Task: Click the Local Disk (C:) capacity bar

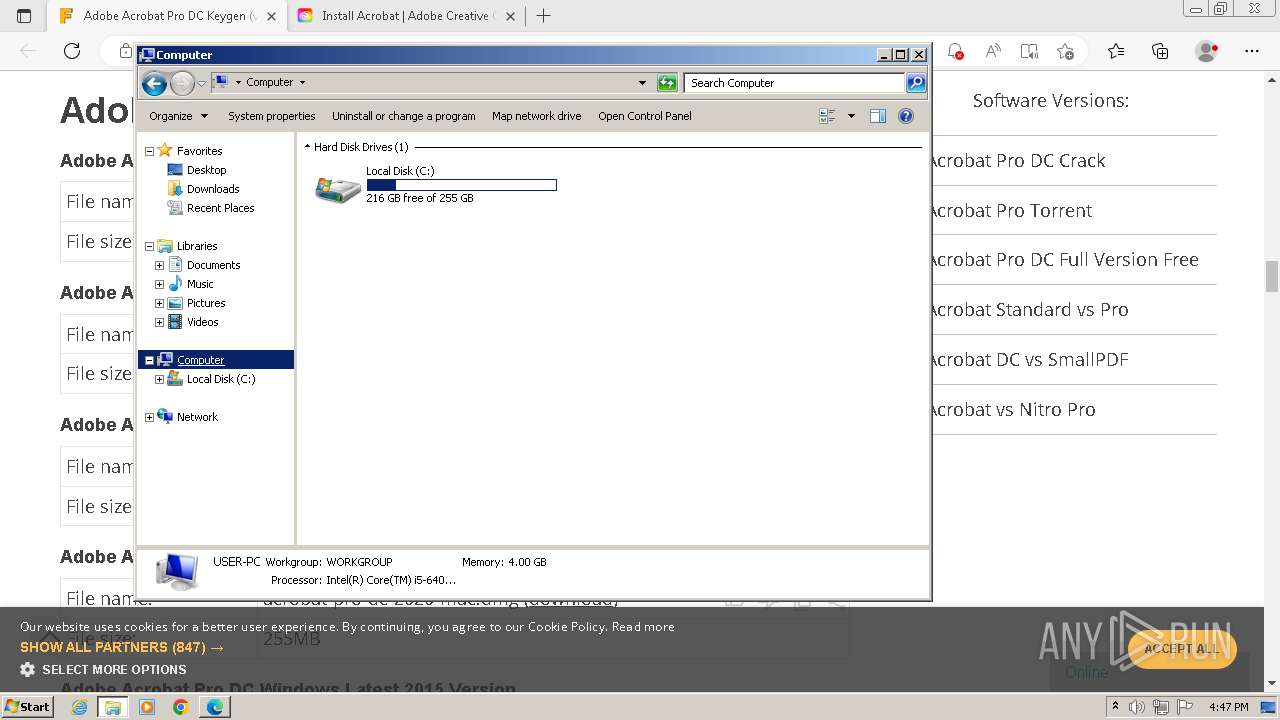Action: point(461,185)
